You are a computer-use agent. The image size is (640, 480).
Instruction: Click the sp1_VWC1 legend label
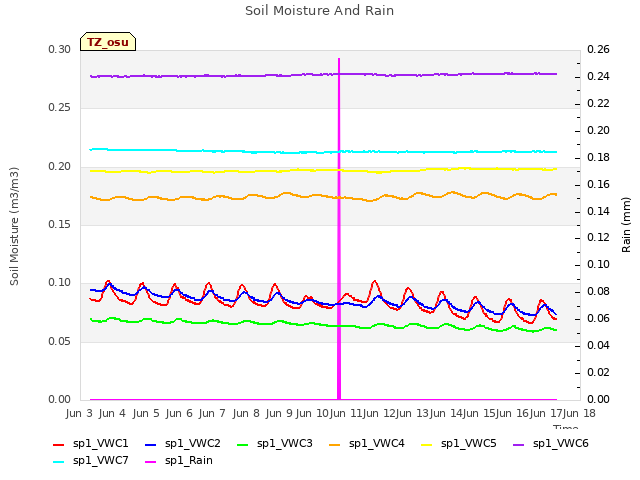[100, 443]
